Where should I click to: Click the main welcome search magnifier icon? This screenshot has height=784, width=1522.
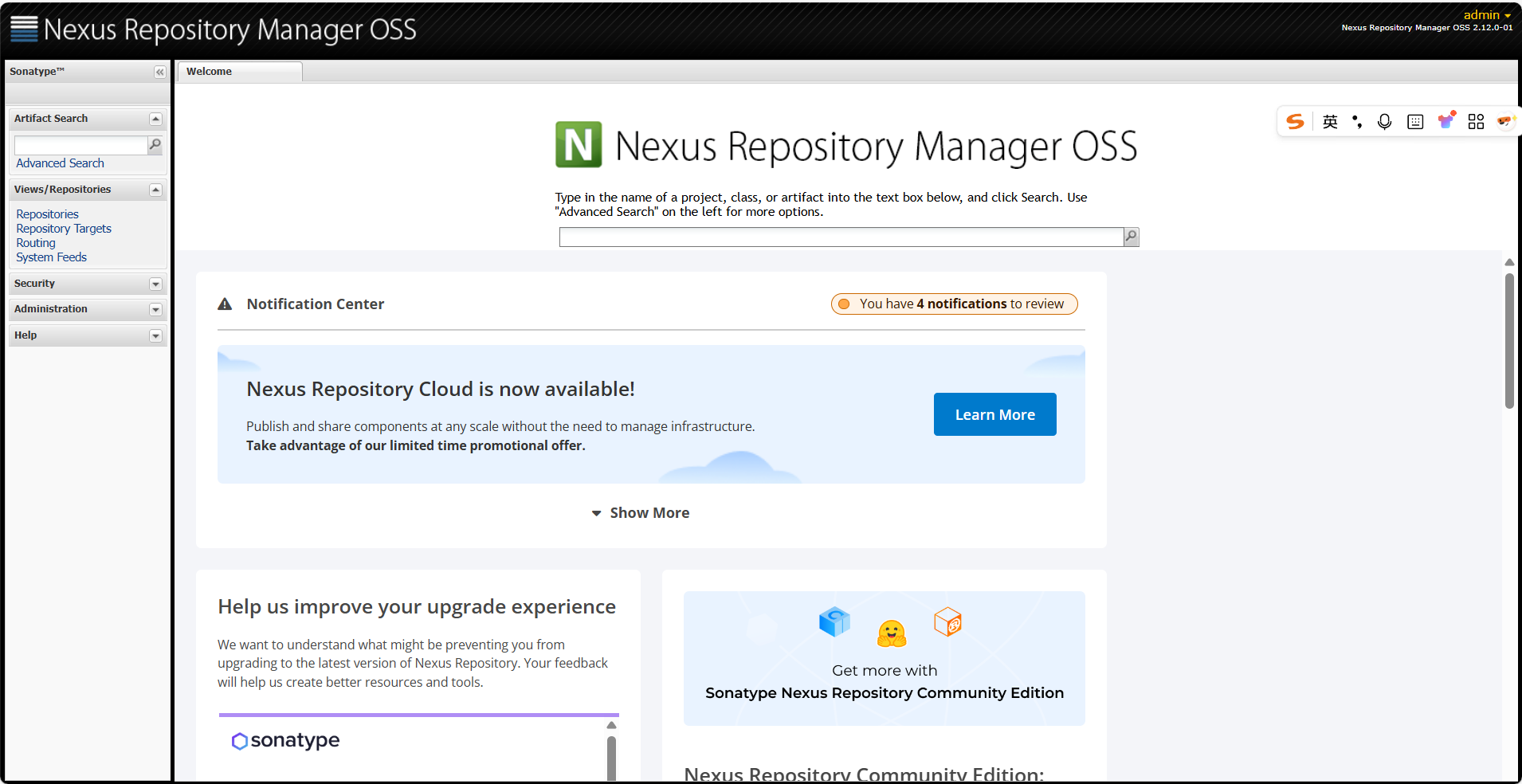coord(1131,237)
